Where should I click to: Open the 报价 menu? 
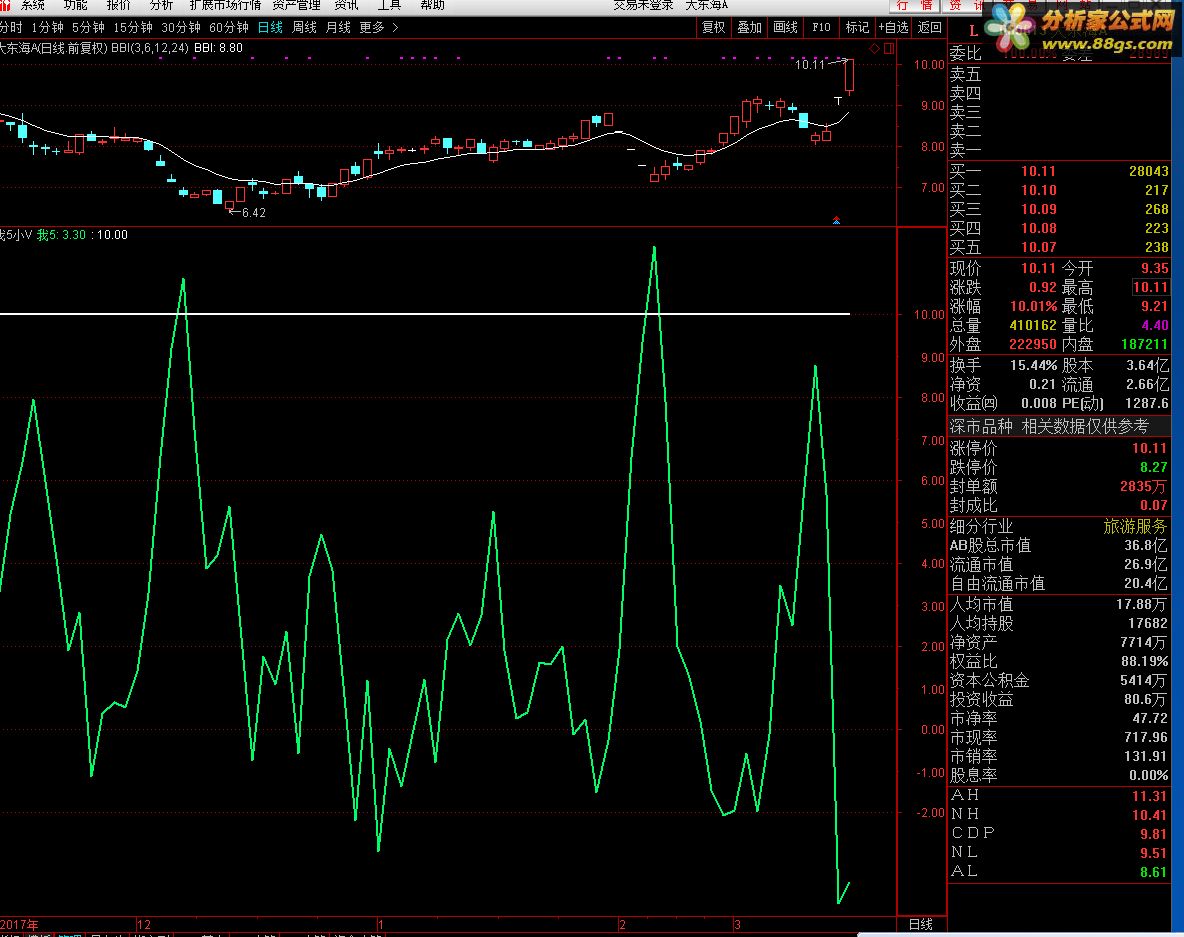click(x=119, y=6)
